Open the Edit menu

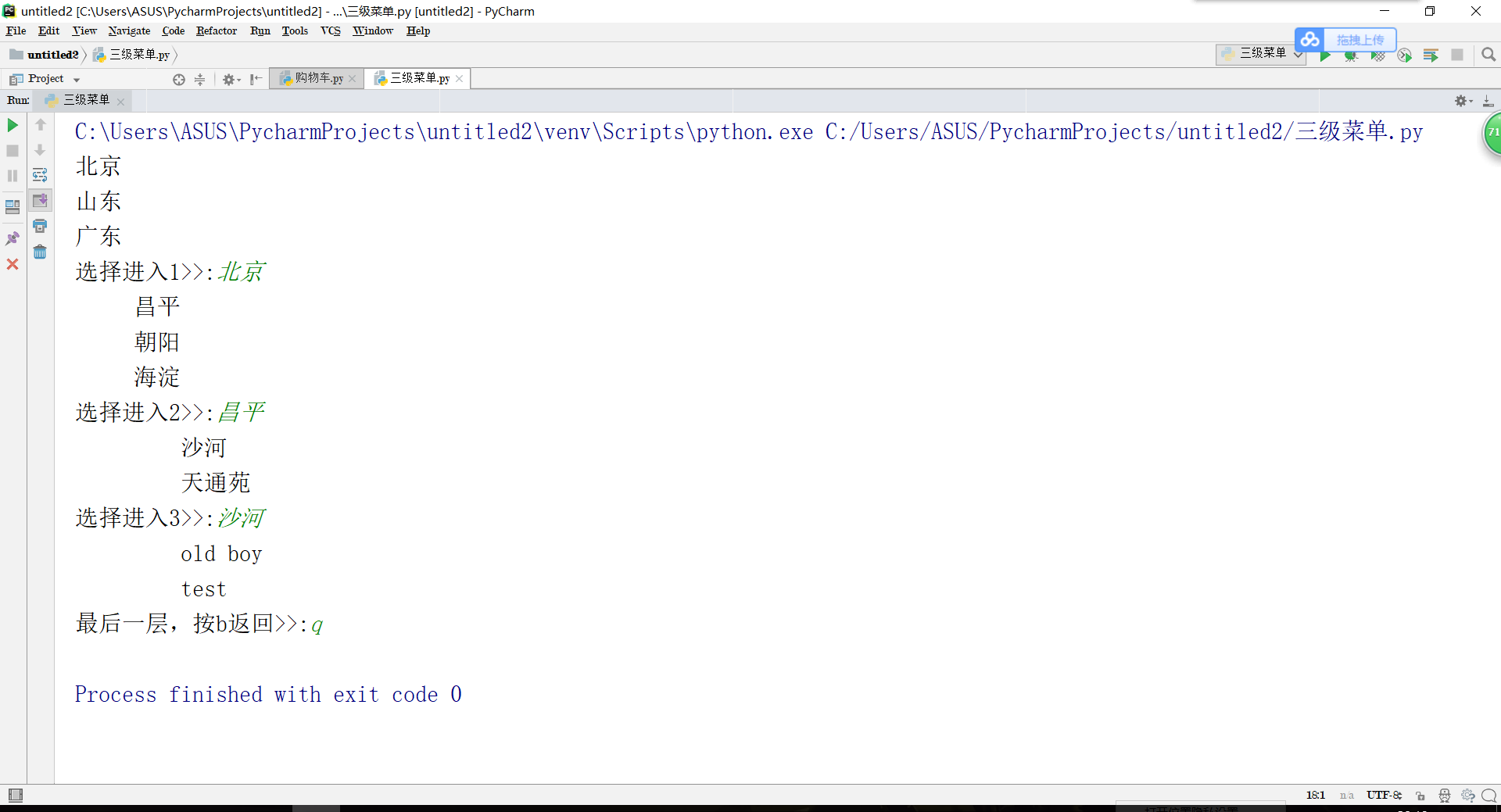tap(48, 30)
